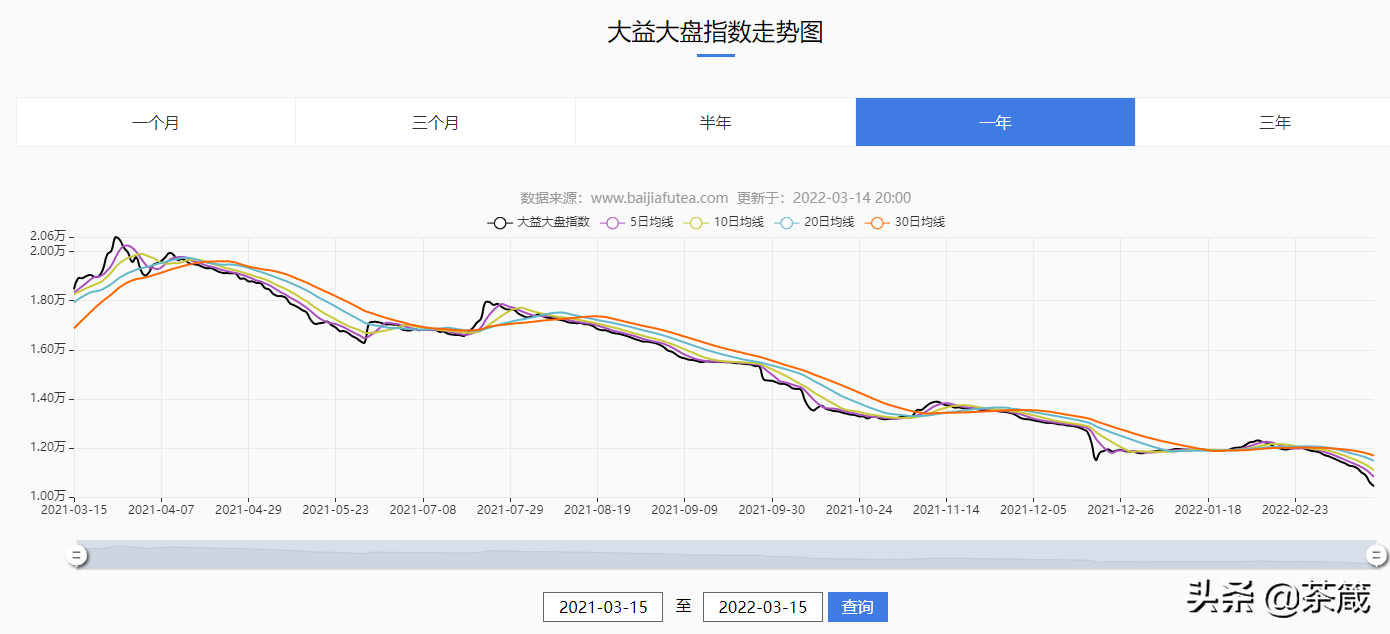Viewport: 1390px width, 634px height.
Task: Click the x-axis label 2021-04-29
Action: tap(248, 509)
